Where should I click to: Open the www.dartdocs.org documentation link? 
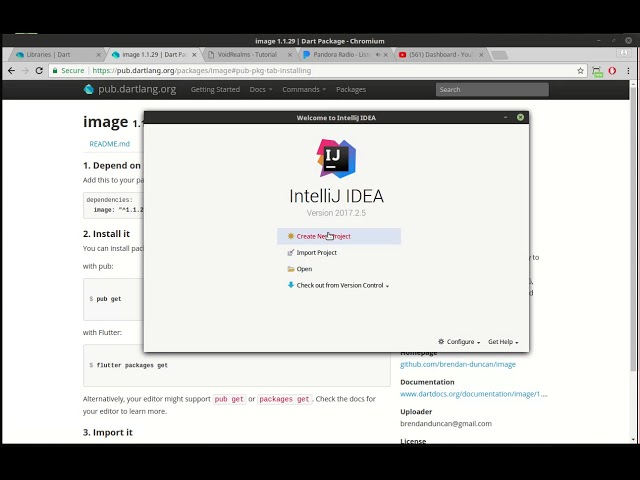pos(473,394)
